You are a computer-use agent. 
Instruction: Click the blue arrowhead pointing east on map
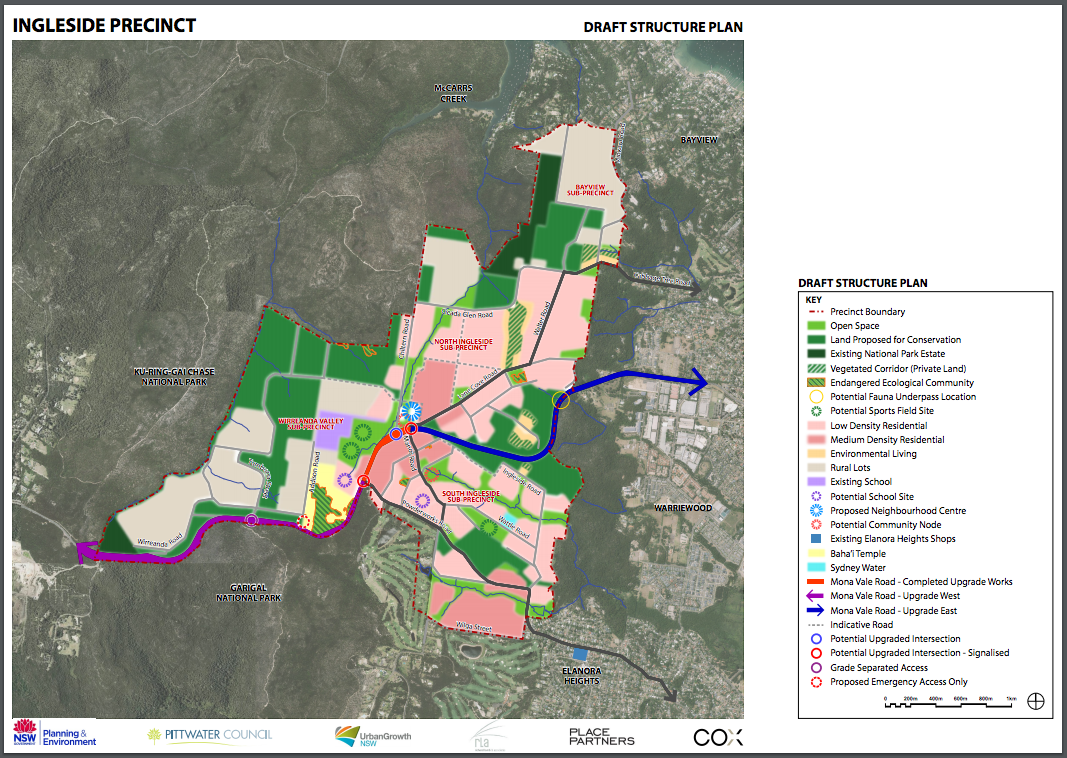pyautogui.click(x=700, y=381)
